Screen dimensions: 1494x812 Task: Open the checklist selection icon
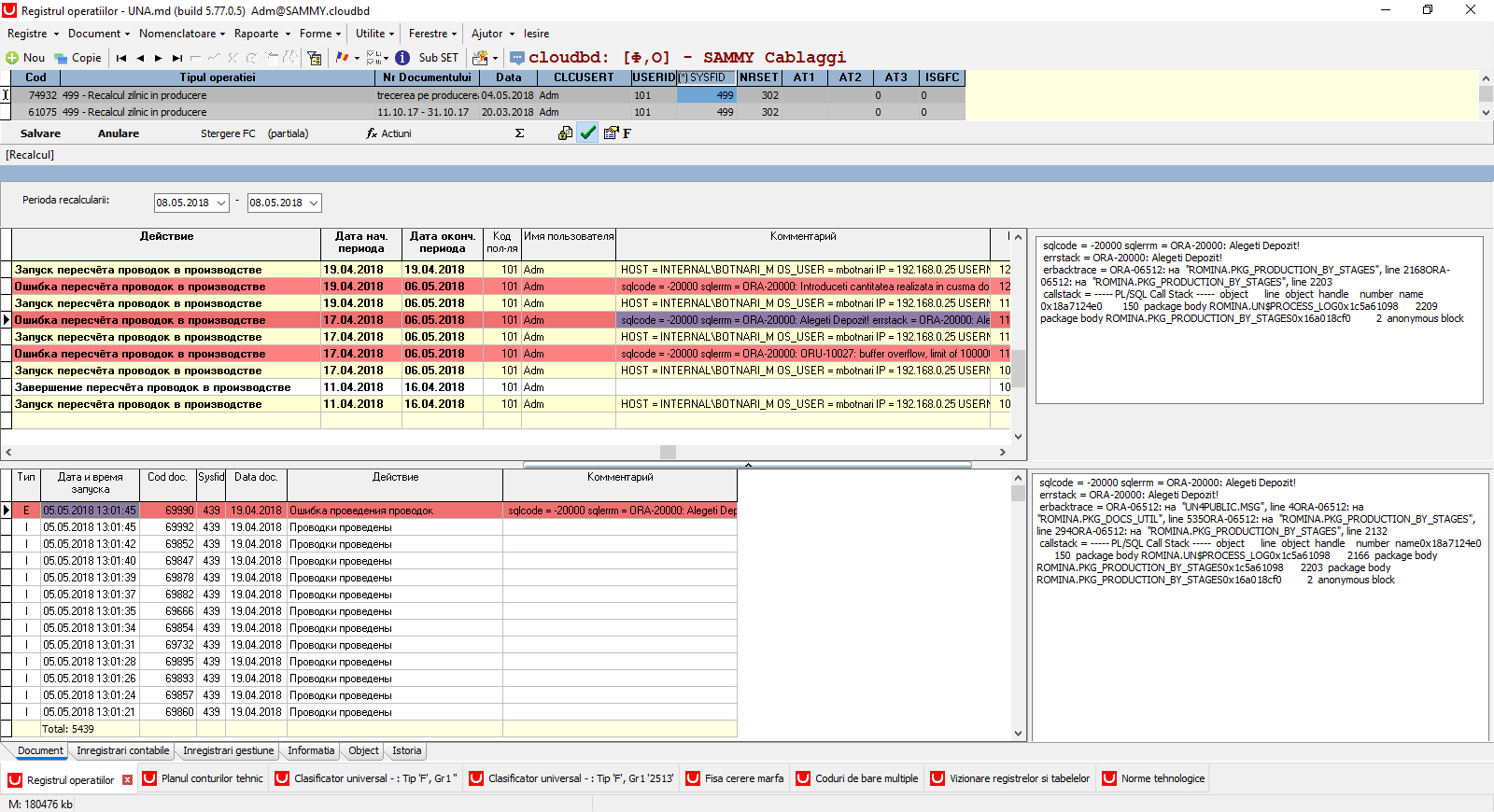[374, 58]
